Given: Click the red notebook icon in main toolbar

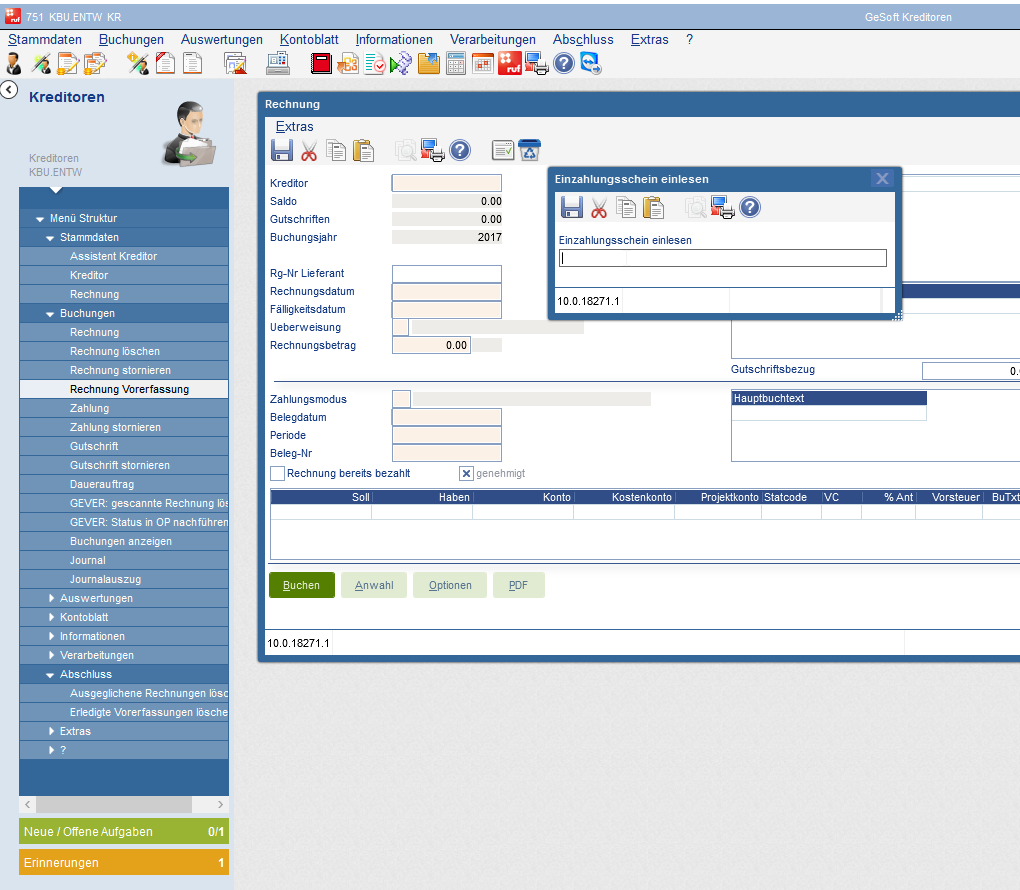Looking at the screenshot, I should point(321,64).
